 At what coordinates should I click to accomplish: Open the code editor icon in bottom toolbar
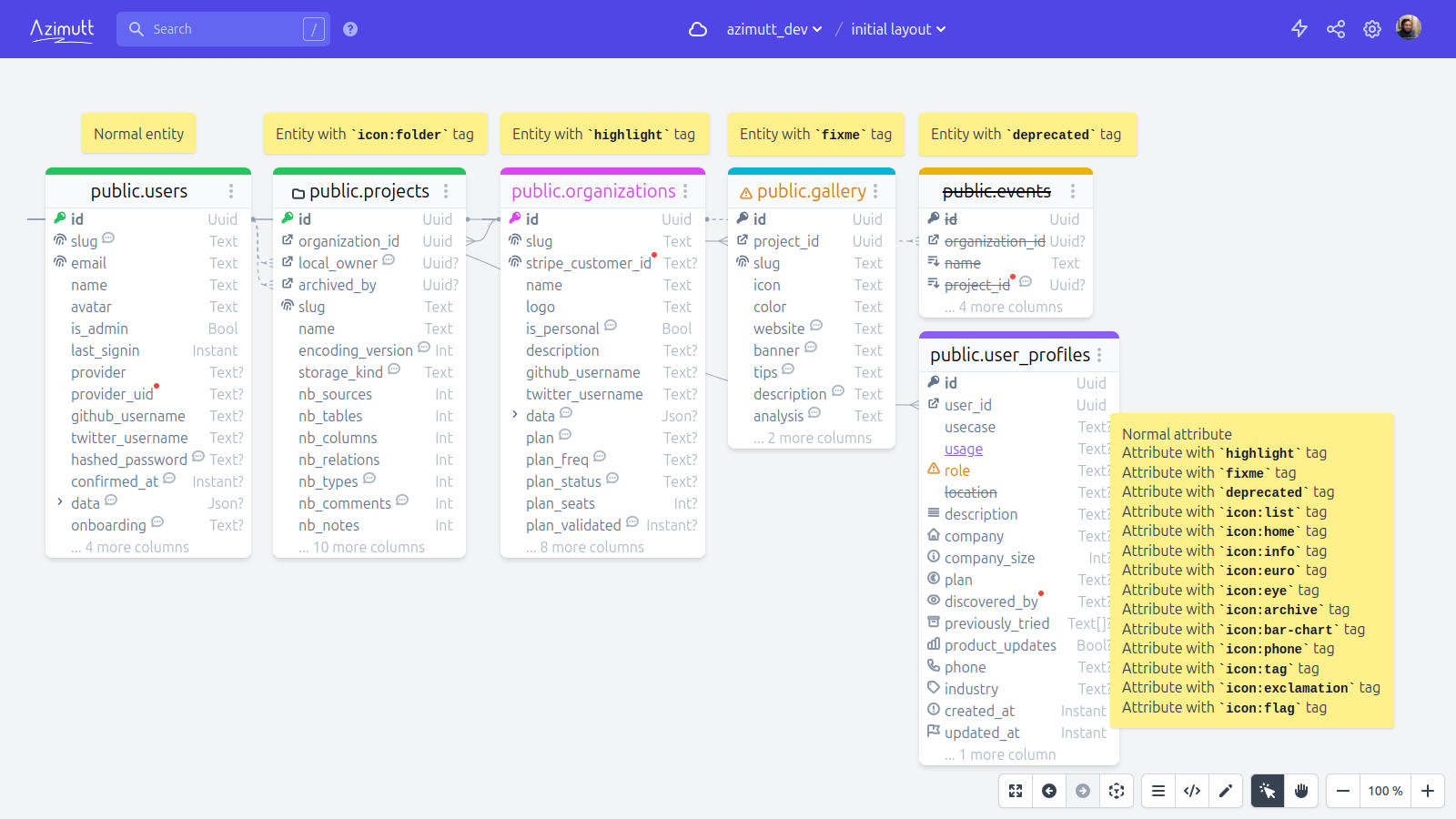tap(1192, 791)
